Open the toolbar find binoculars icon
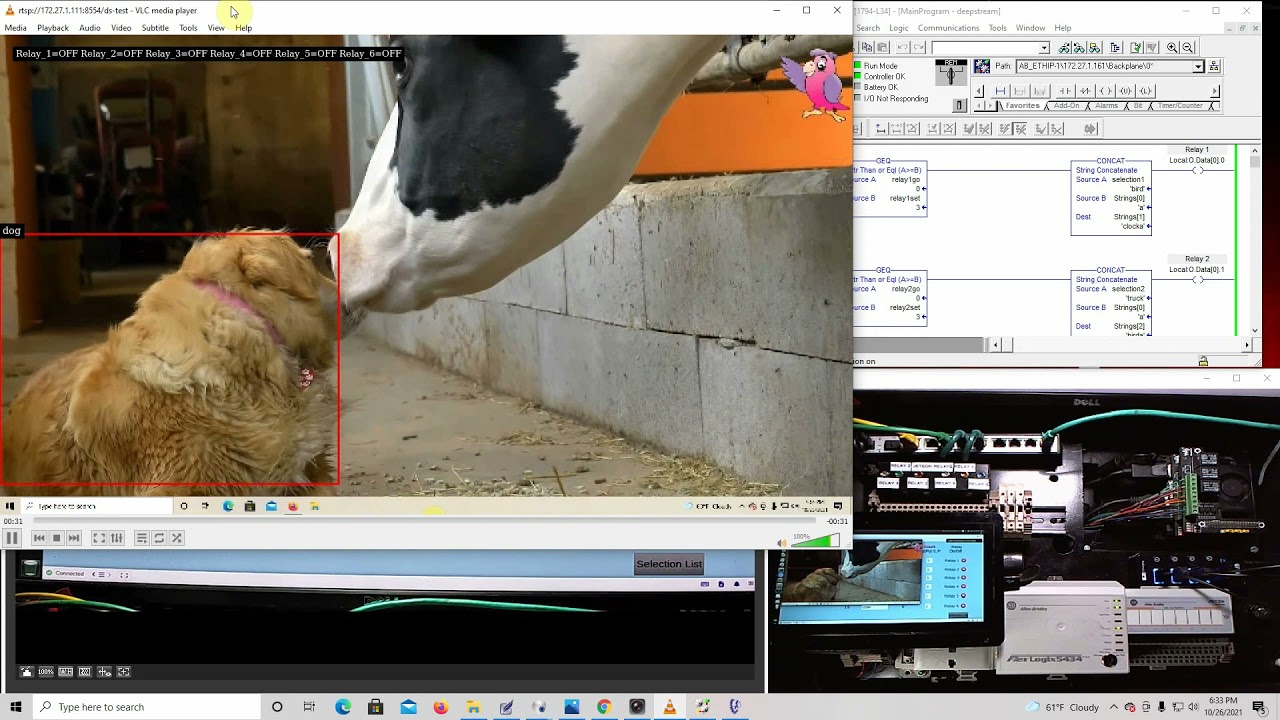The height and width of the screenshot is (720, 1280). [x=1063, y=47]
